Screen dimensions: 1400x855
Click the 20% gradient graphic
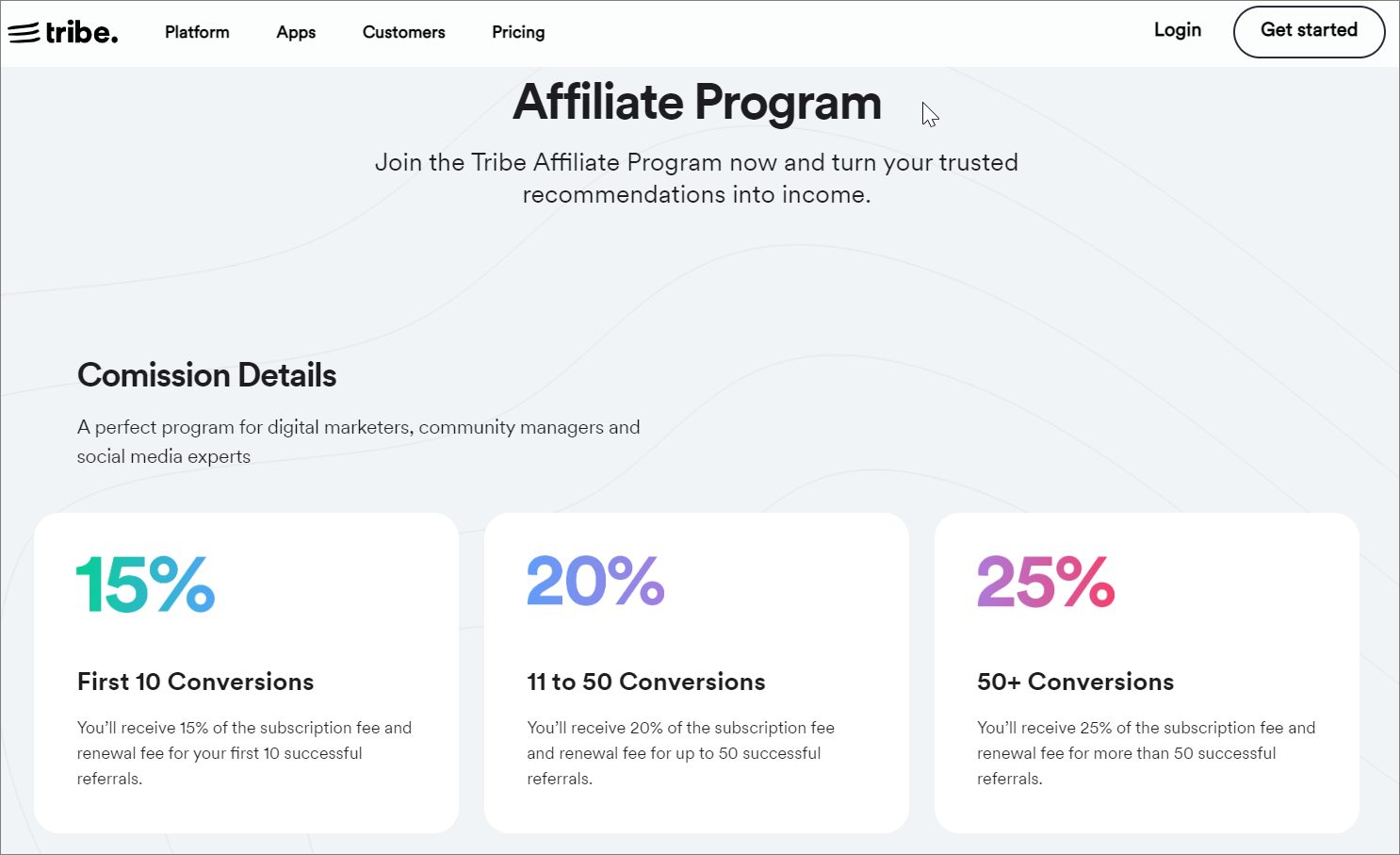[595, 581]
